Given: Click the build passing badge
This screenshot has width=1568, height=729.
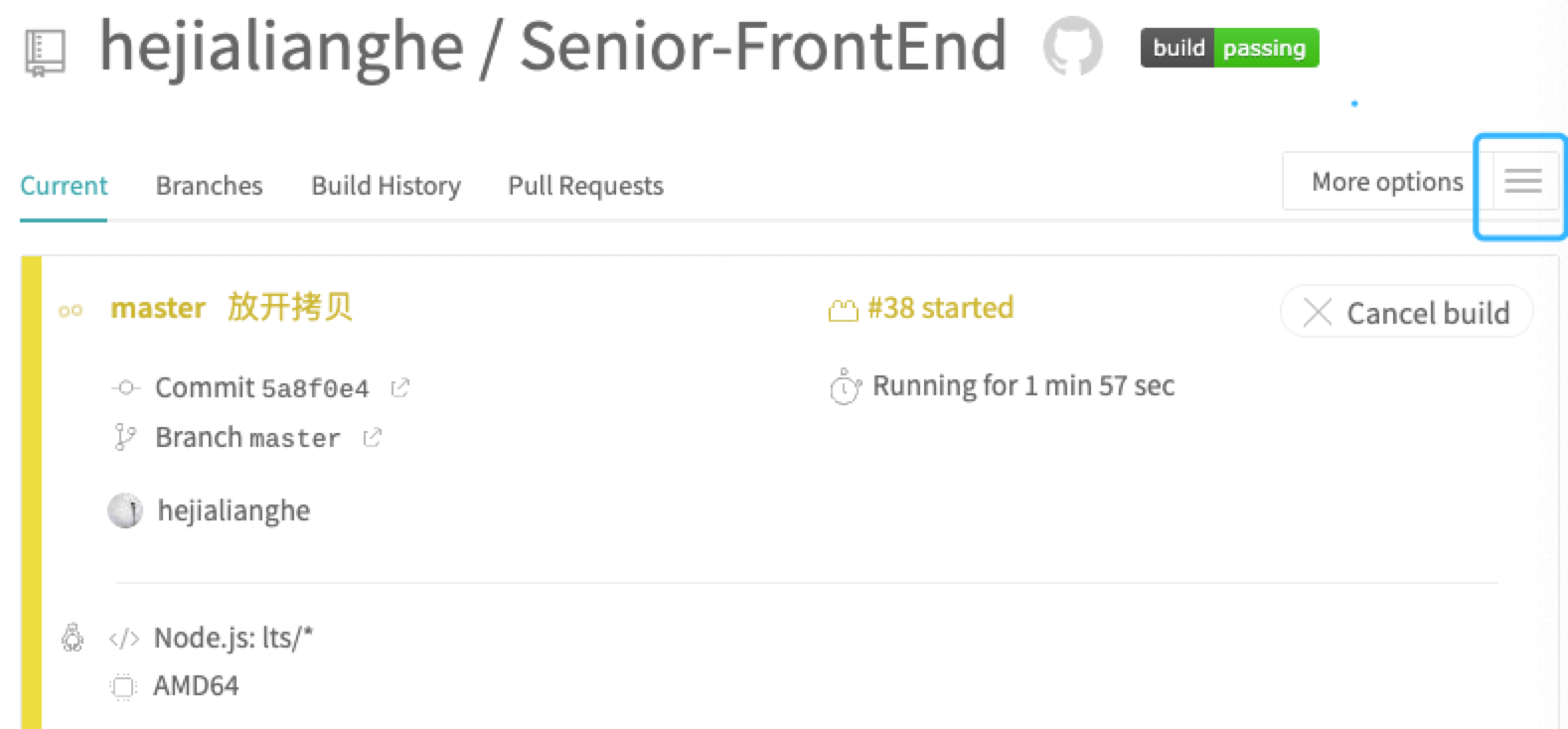Looking at the screenshot, I should tap(1229, 48).
